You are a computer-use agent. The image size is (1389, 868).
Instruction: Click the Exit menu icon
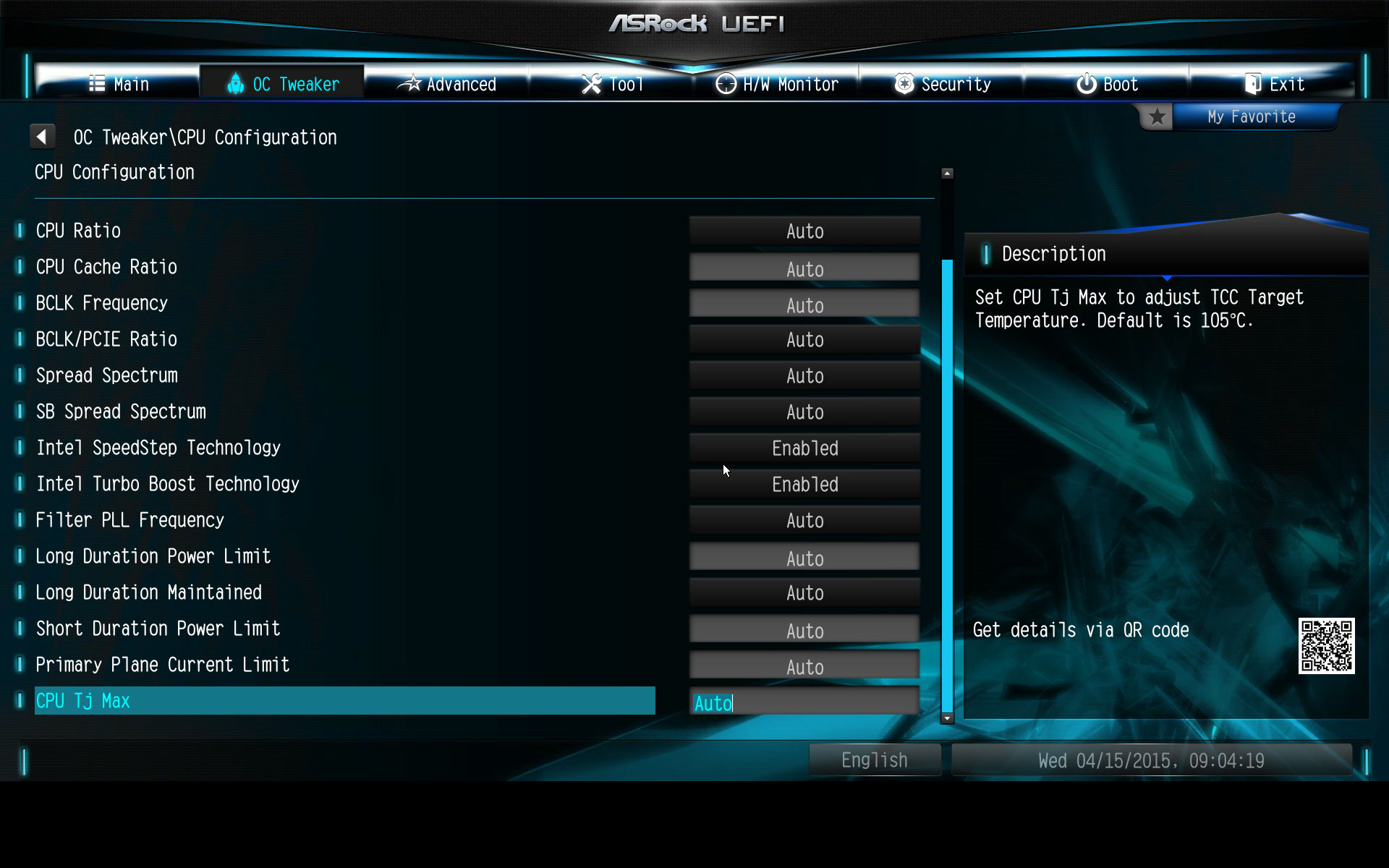point(1251,84)
